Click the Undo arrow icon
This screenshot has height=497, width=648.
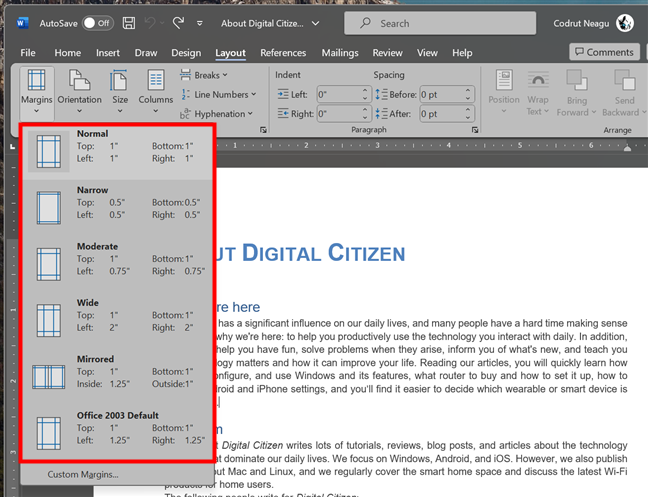(150, 23)
